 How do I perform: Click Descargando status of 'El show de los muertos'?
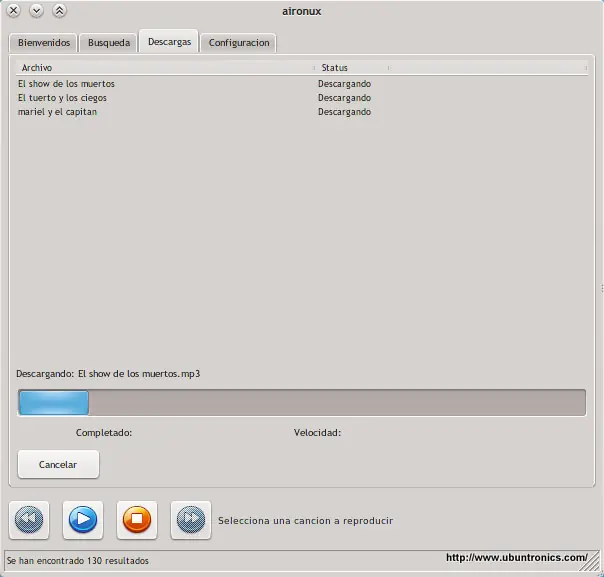click(x=344, y=84)
